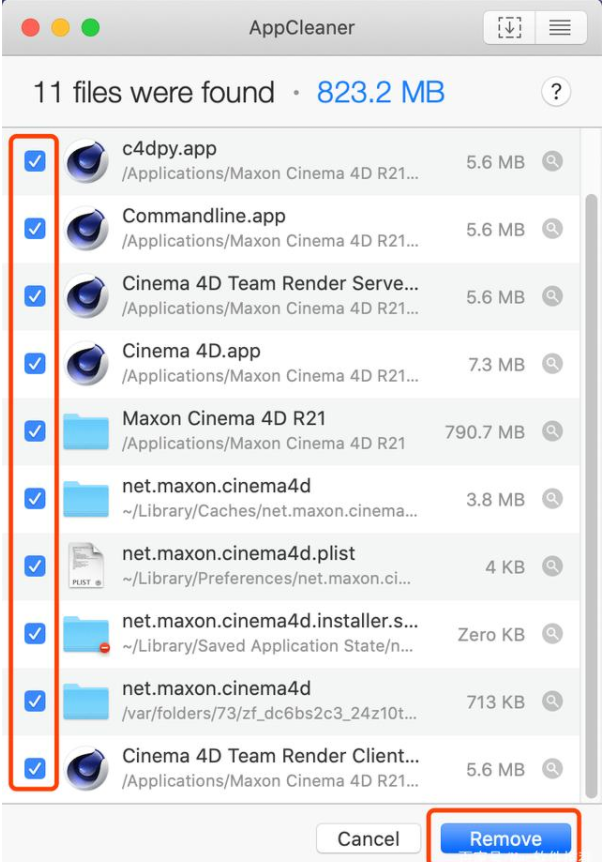This screenshot has height=862, width=602.
Task: Click the PLIST file document icon
Action: [x=87, y=566]
